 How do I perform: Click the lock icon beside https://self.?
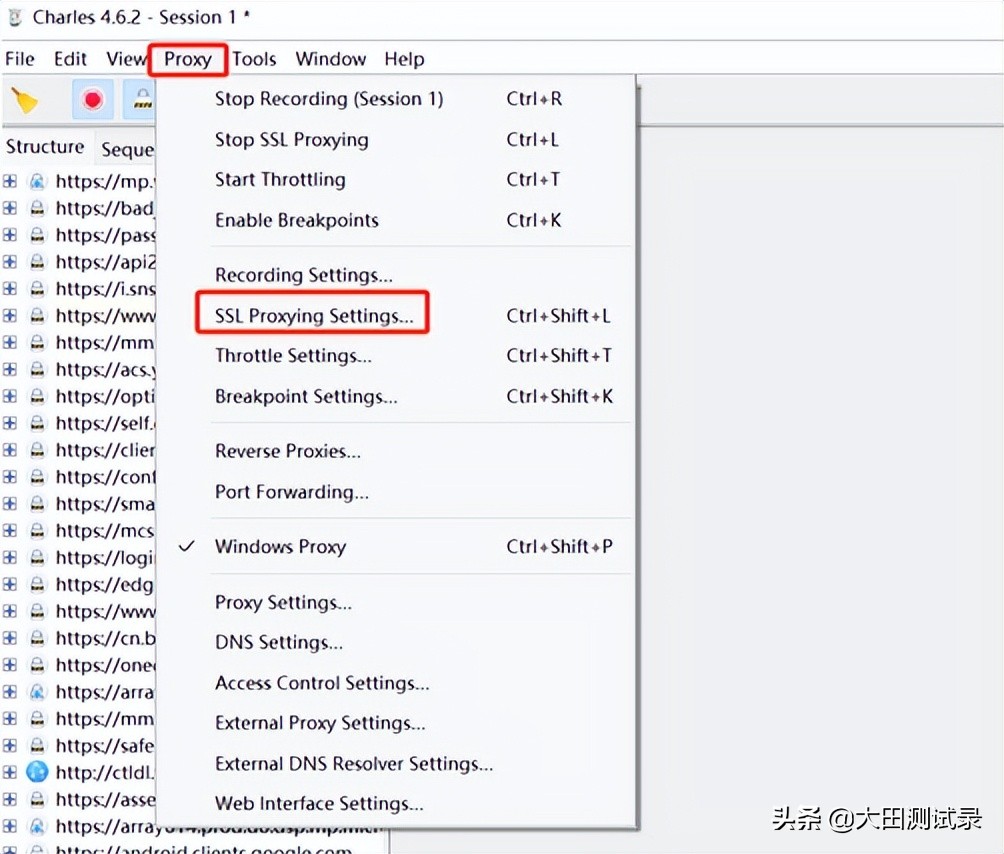pos(38,423)
